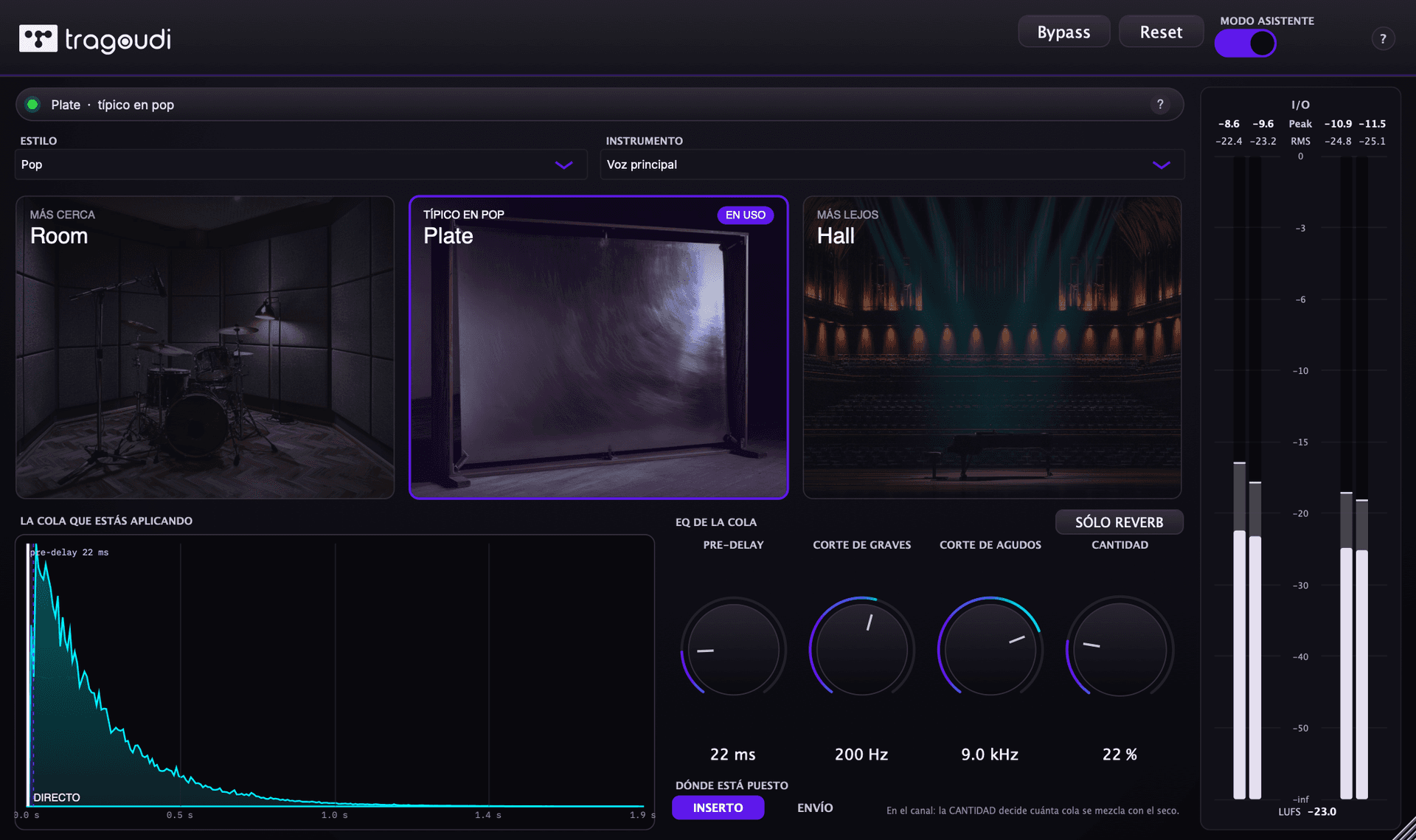The image size is (1416, 840).
Task: Click the 9.0 kHz value
Action: [x=990, y=754]
